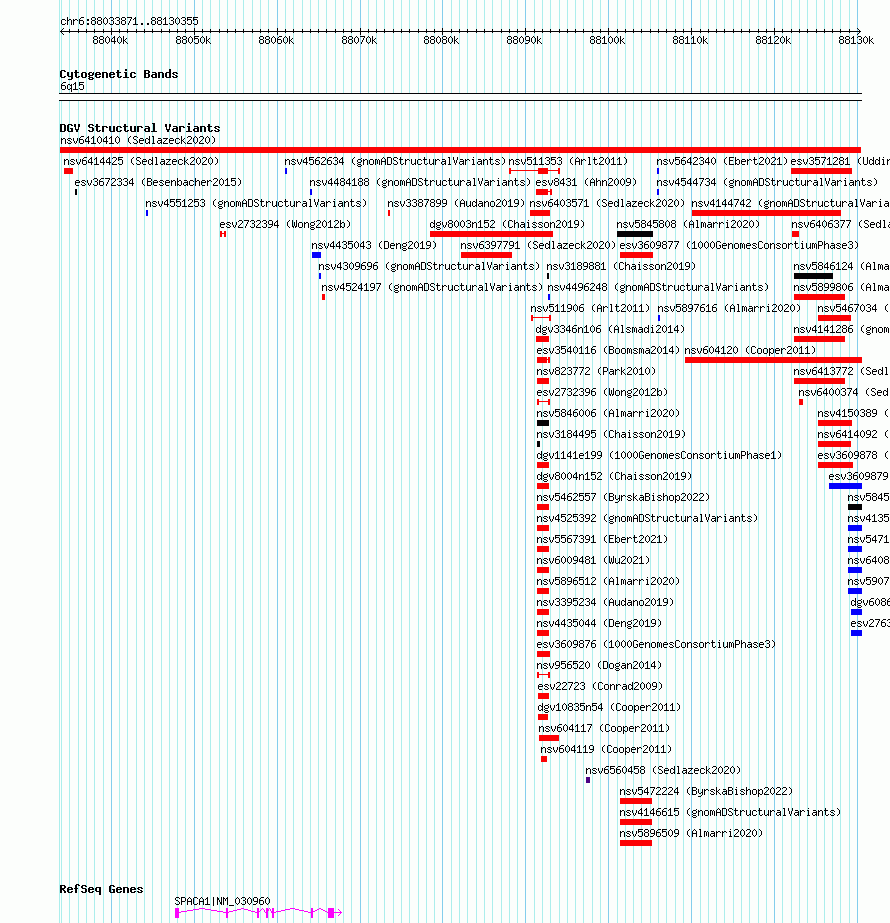Select the red bar under nsv6397791
The height and width of the screenshot is (923, 890).
point(486,255)
